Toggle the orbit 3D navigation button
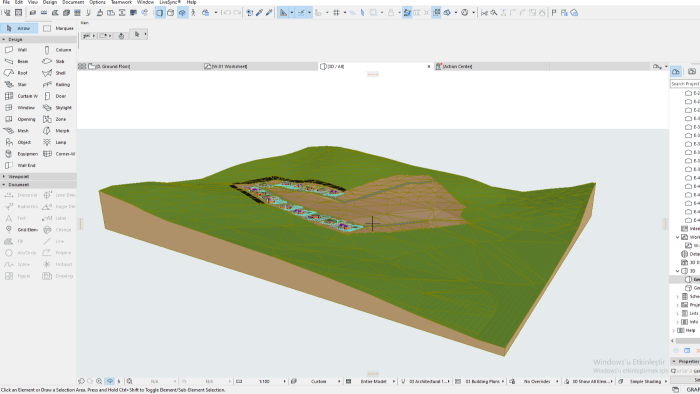 coord(182,12)
